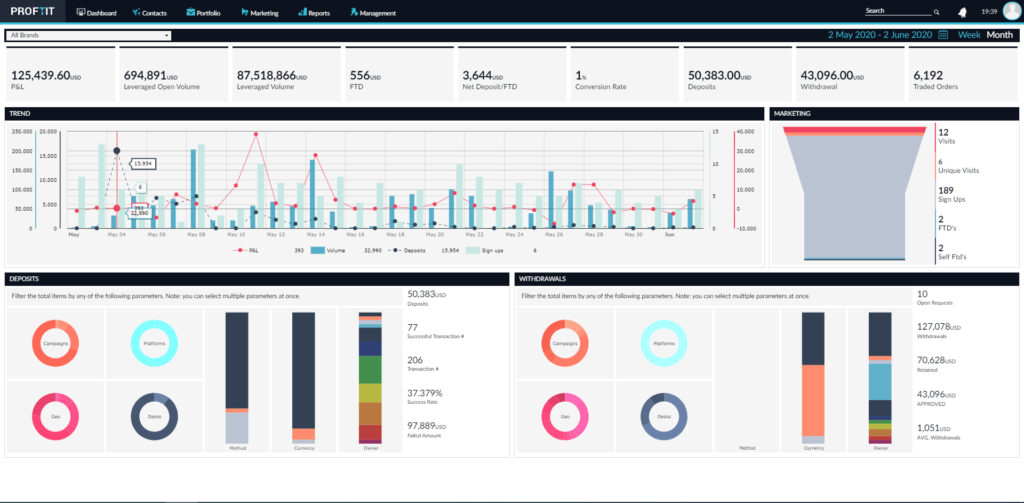Image resolution: width=1024 pixels, height=503 pixels.
Task: Select the Conversion Rate card
Action: (x=624, y=74)
